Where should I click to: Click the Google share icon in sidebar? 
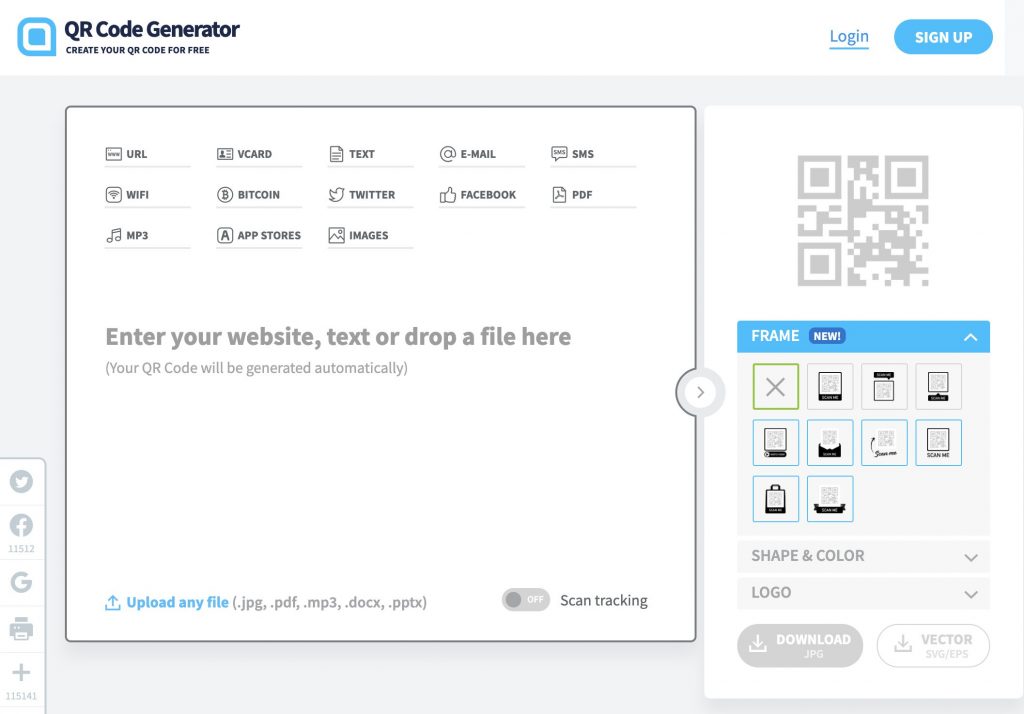21,581
